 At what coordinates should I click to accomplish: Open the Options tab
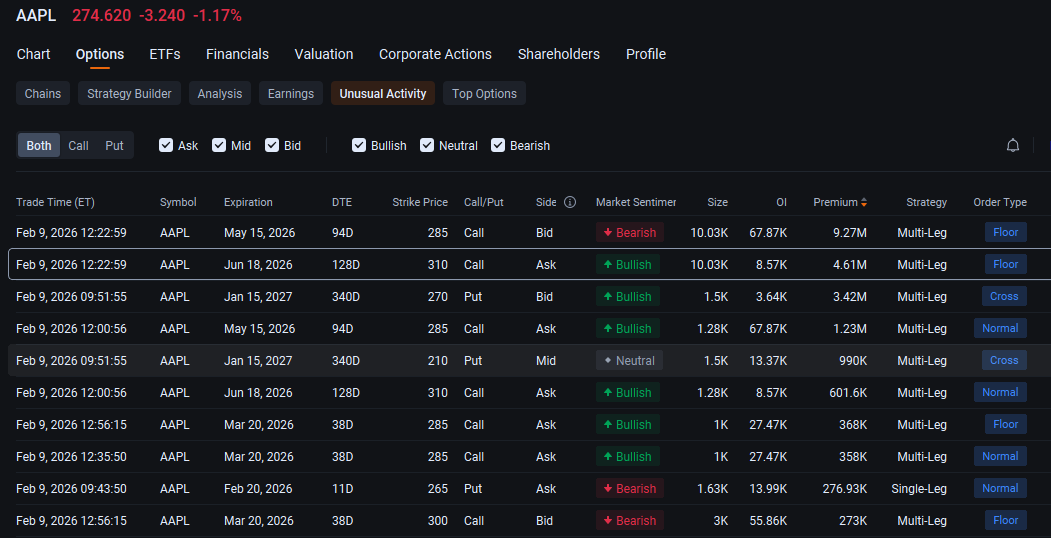pyautogui.click(x=100, y=54)
